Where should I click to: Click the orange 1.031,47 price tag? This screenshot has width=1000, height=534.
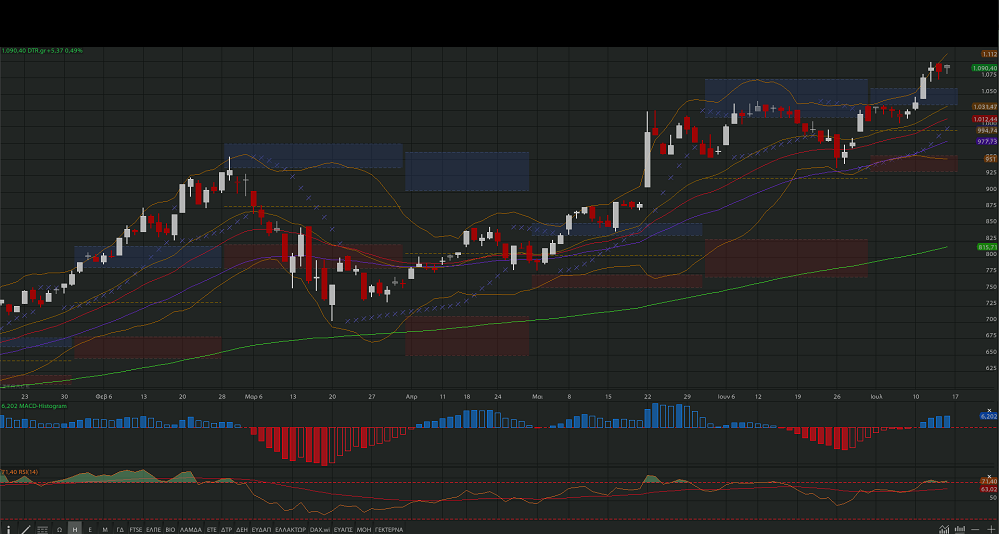point(985,107)
